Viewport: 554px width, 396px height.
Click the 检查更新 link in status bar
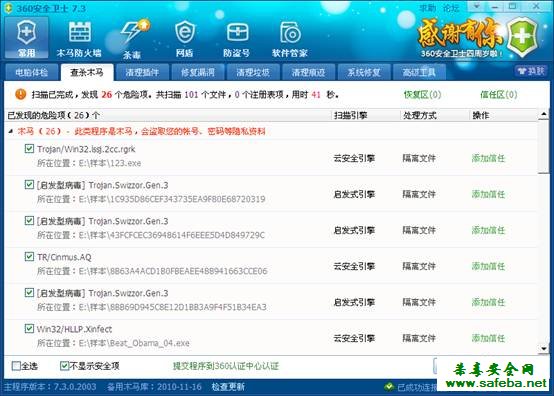[228, 387]
